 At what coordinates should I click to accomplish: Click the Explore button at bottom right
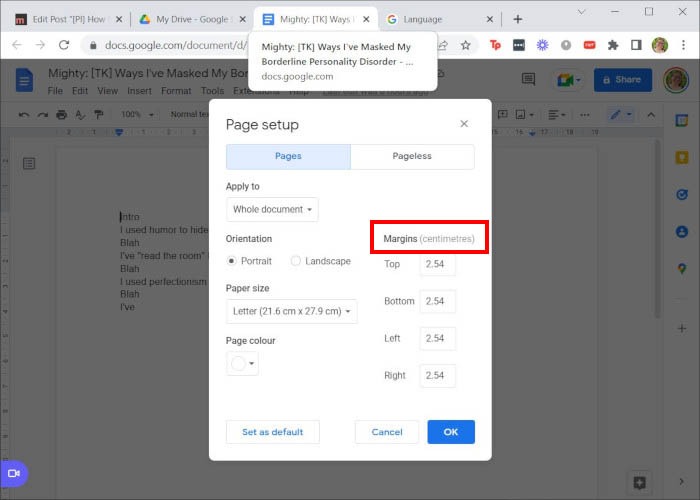tap(639, 483)
